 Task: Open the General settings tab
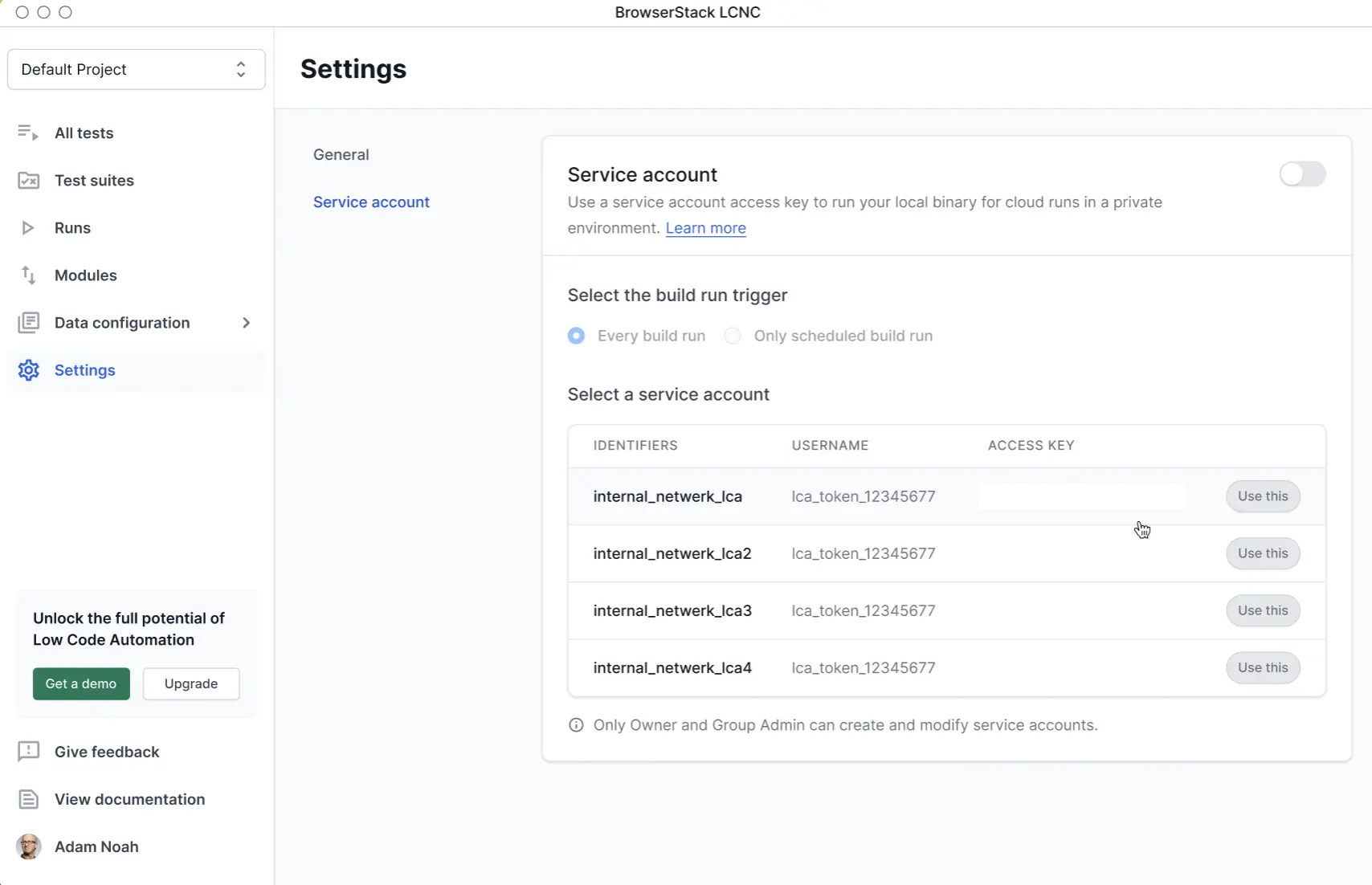tap(341, 155)
